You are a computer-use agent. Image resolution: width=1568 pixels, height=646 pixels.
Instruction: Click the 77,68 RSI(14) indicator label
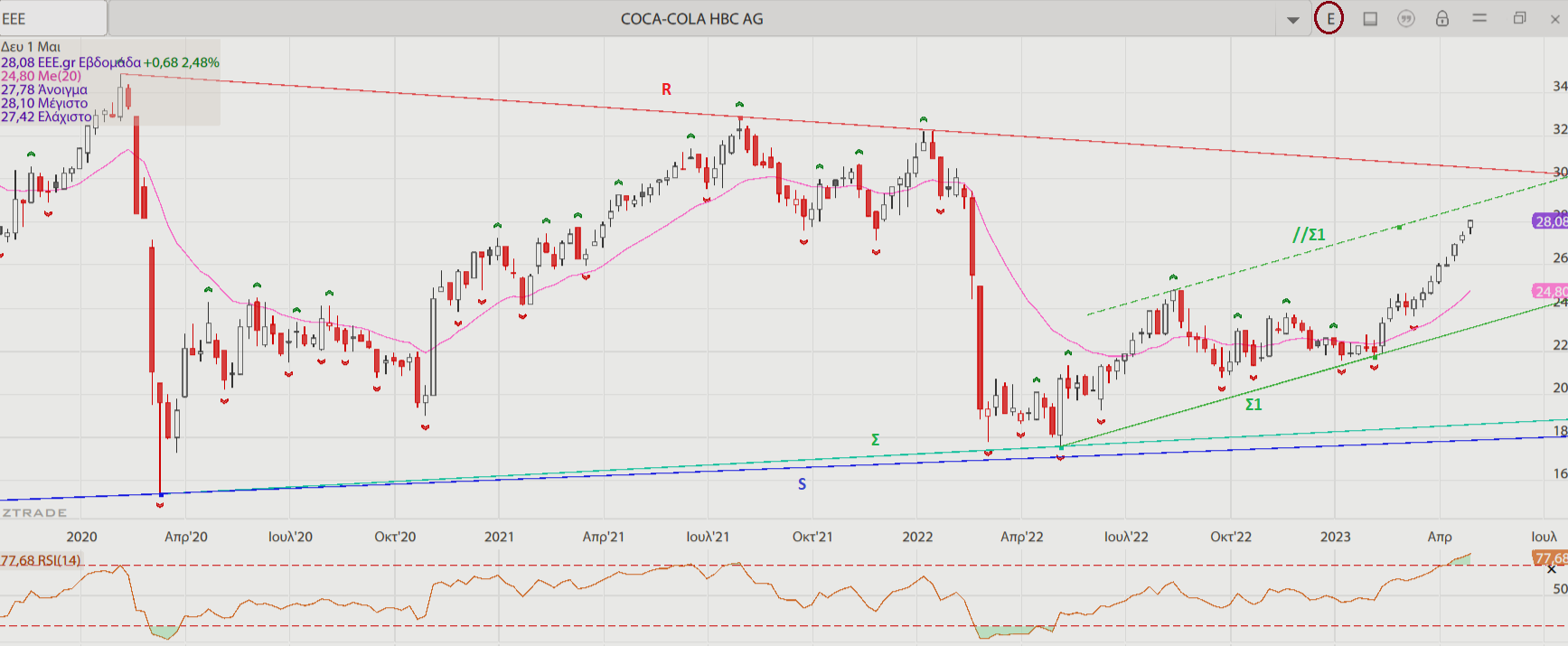pos(41,560)
